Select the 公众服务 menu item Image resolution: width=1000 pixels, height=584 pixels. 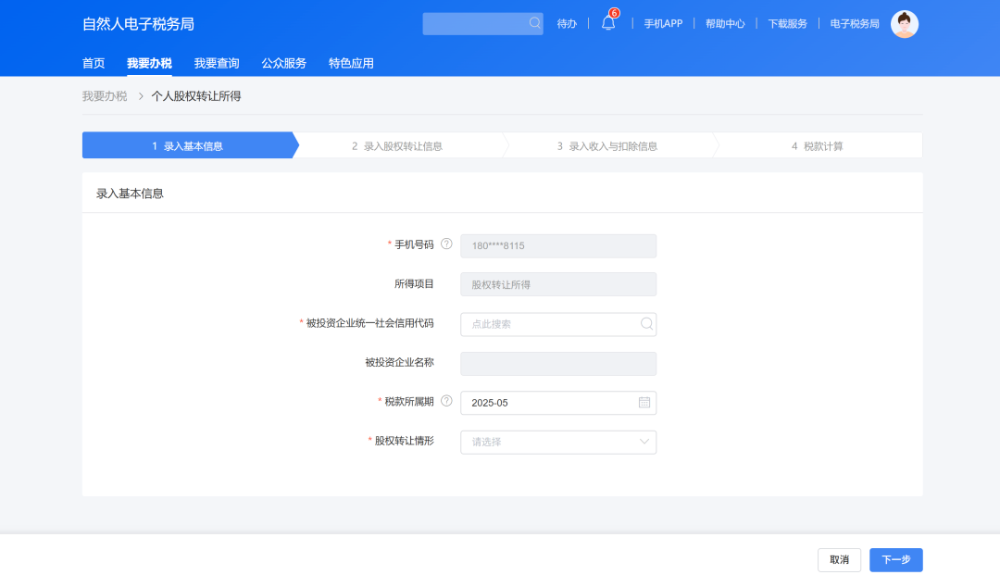tap(283, 62)
